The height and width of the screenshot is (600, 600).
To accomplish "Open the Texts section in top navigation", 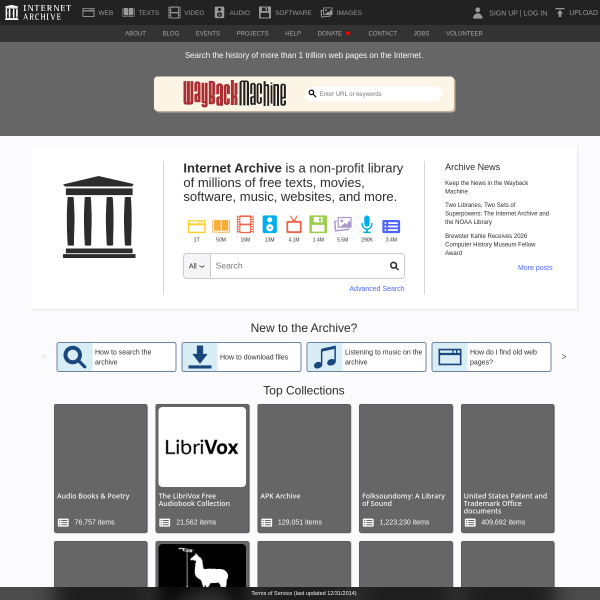I will coord(140,13).
